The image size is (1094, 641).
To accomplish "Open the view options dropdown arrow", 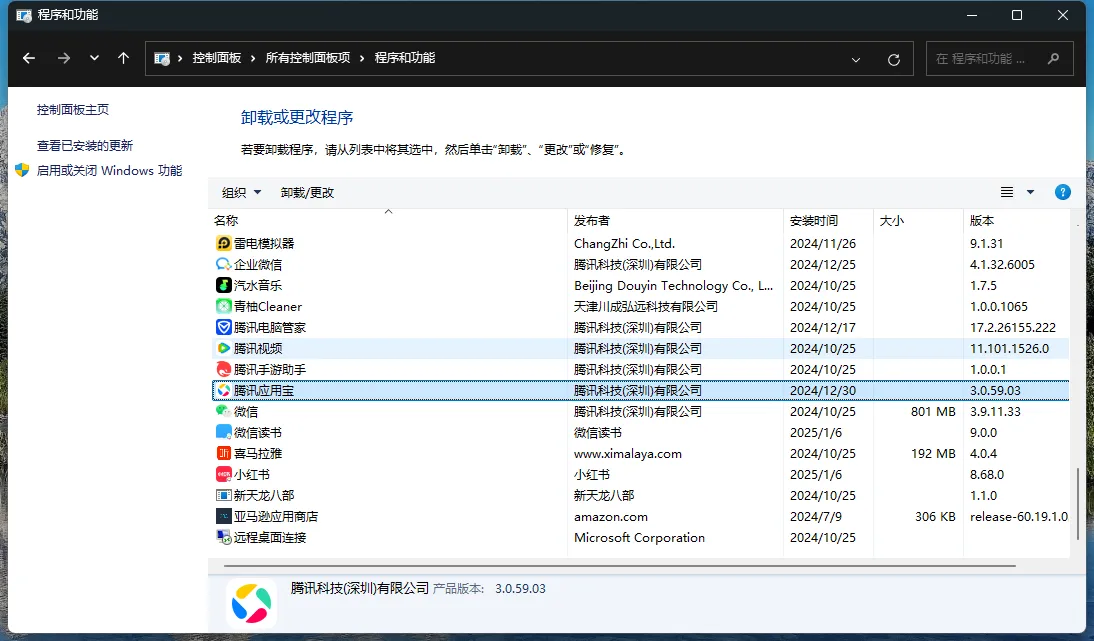I will pyautogui.click(x=1031, y=193).
